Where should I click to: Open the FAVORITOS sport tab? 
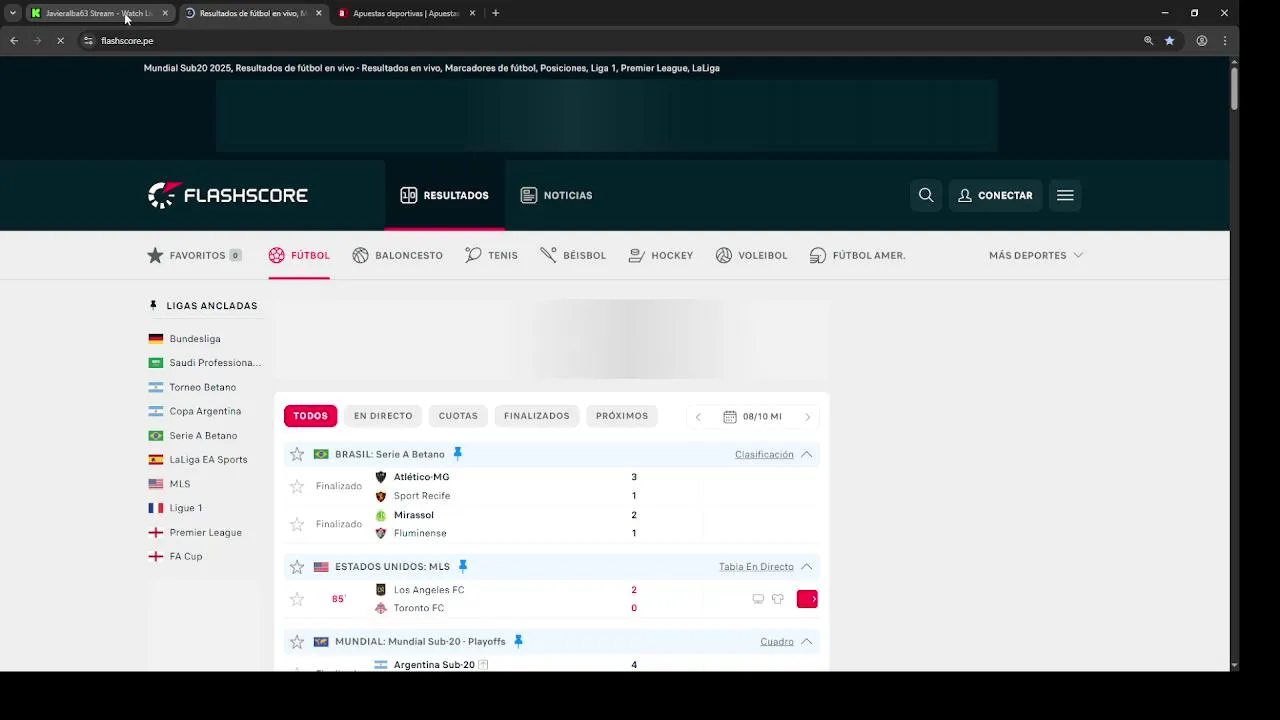[x=195, y=255]
